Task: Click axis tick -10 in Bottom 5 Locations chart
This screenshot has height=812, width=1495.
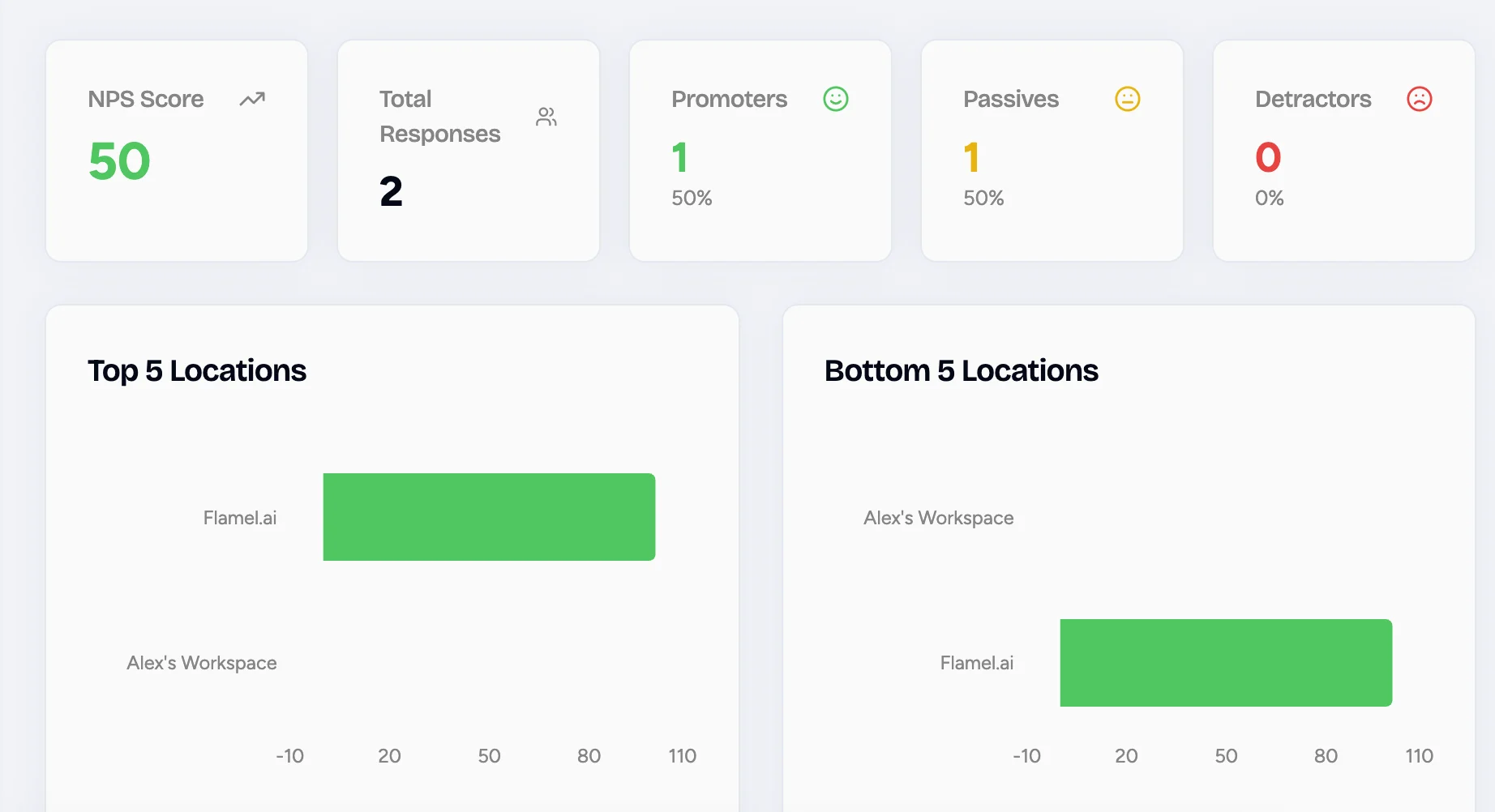Action: (1026, 756)
